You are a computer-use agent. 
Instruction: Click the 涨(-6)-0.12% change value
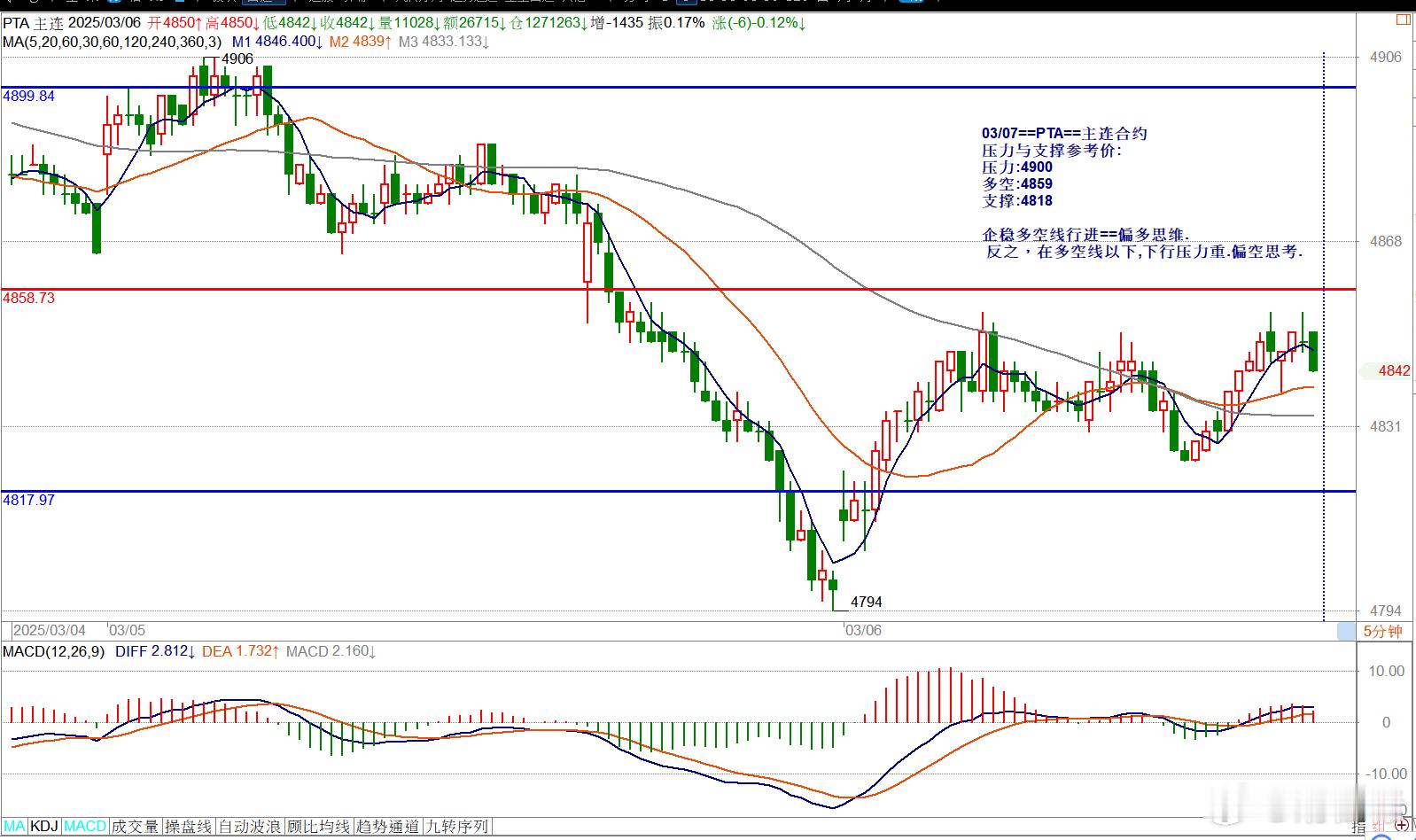759,23
